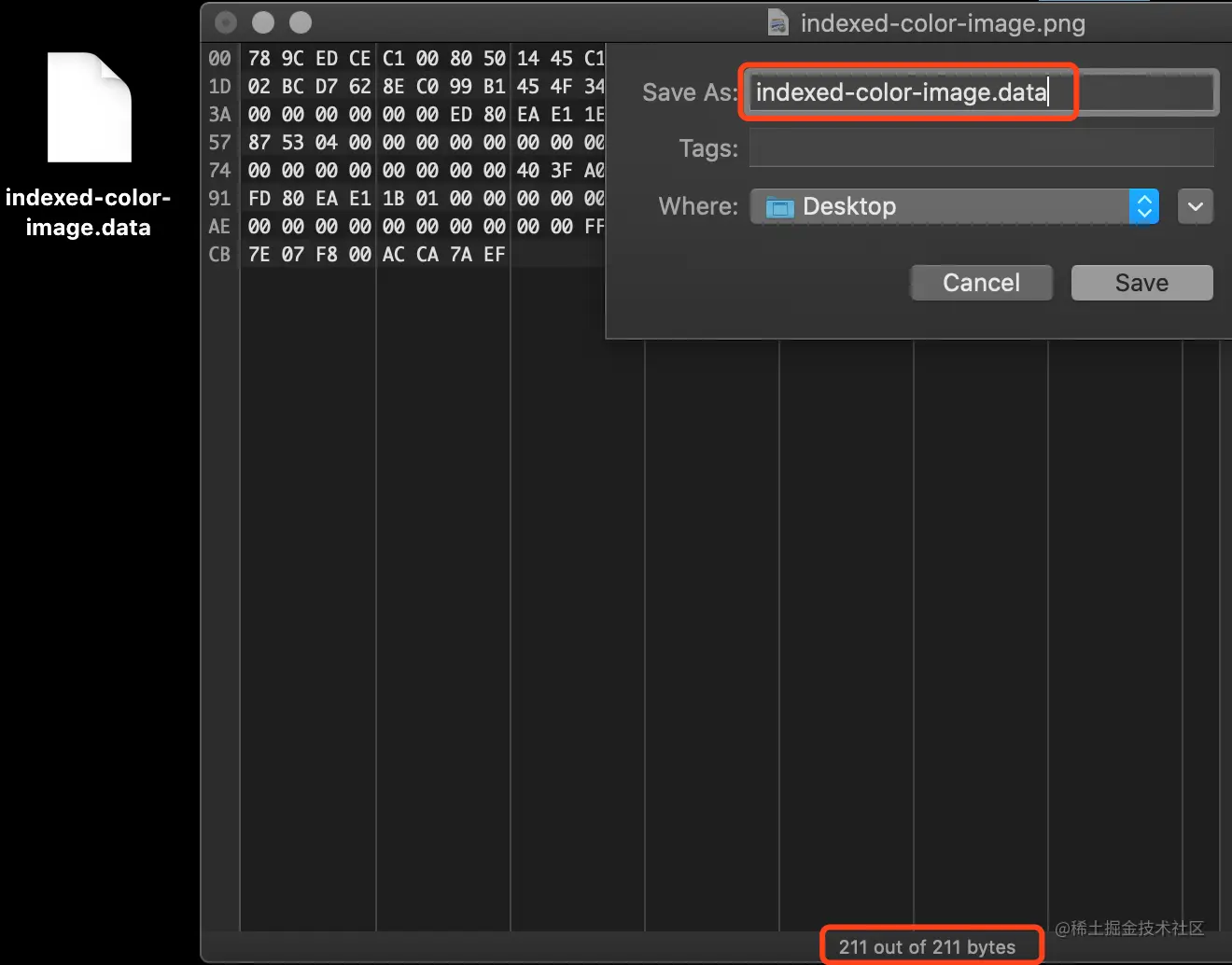This screenshot has width=1232, height=965.
Task: Save the file as indexed-color-image.data
Action: click(1141, 282)
